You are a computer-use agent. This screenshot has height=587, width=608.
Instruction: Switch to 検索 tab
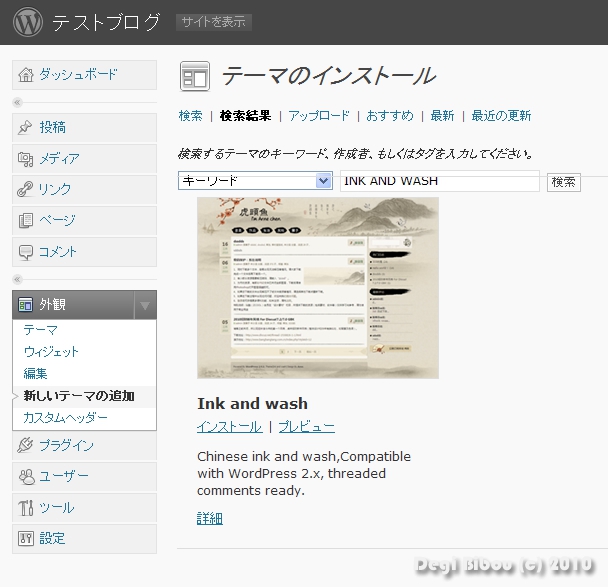[x=190, y=116]
